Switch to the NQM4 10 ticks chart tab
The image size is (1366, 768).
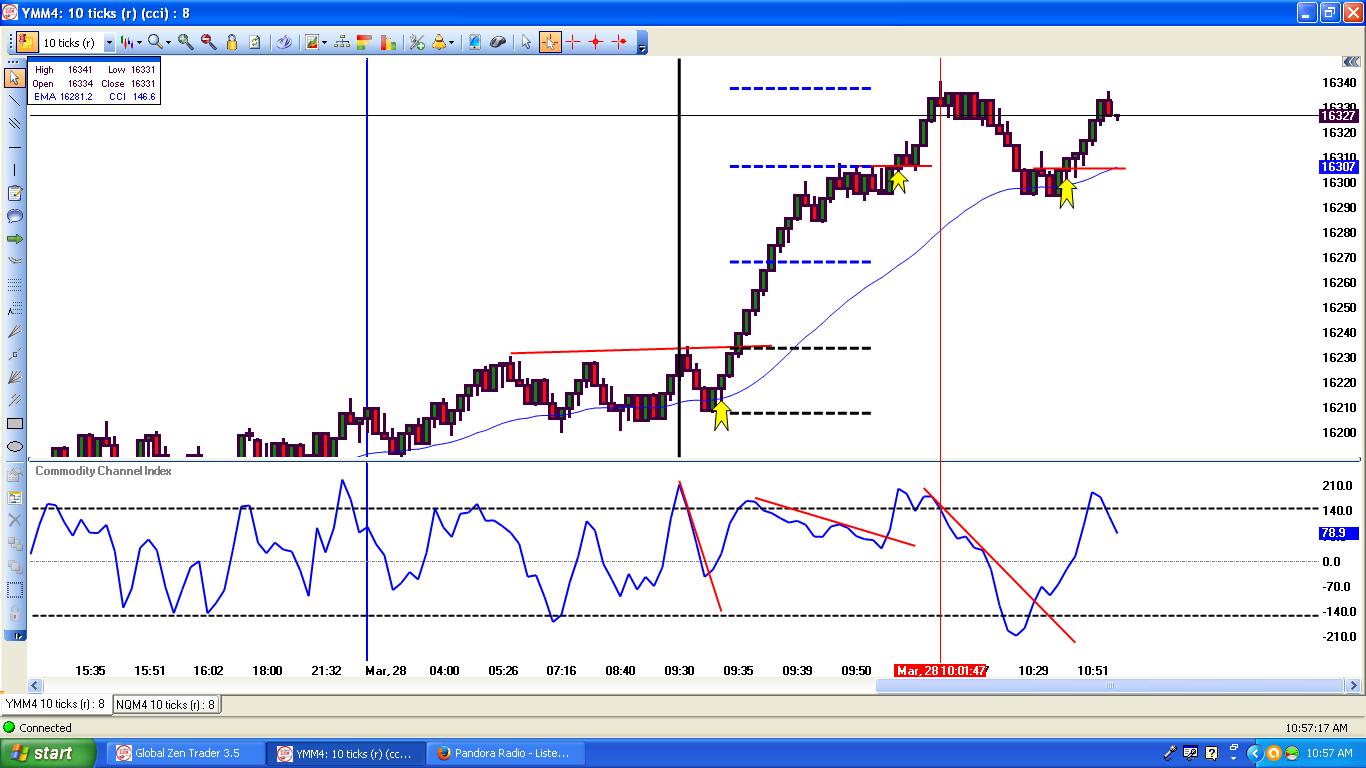click(x=166, y=704)
